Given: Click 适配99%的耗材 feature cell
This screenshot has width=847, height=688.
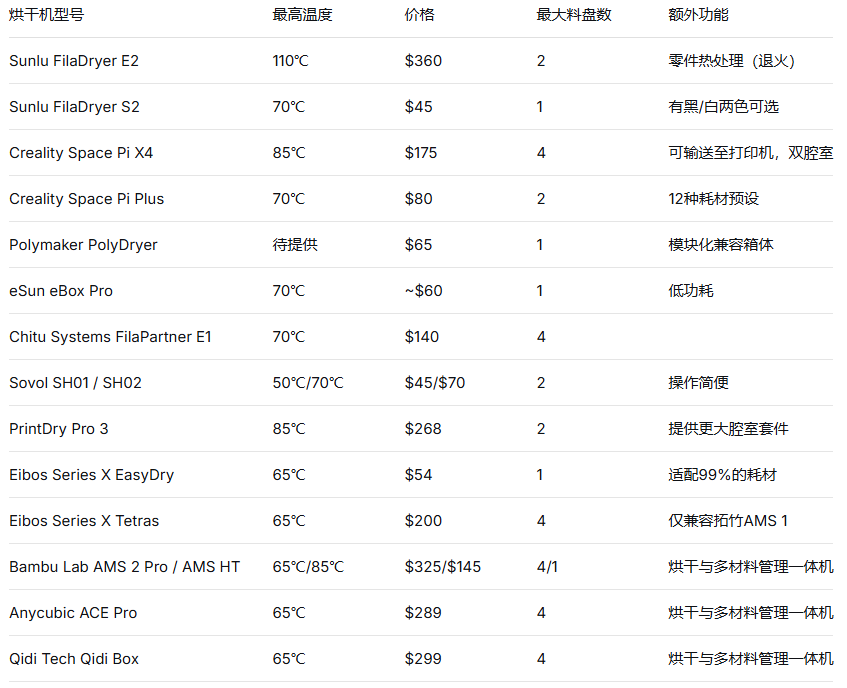Looking at the screenshot, I should click(722, 475).
